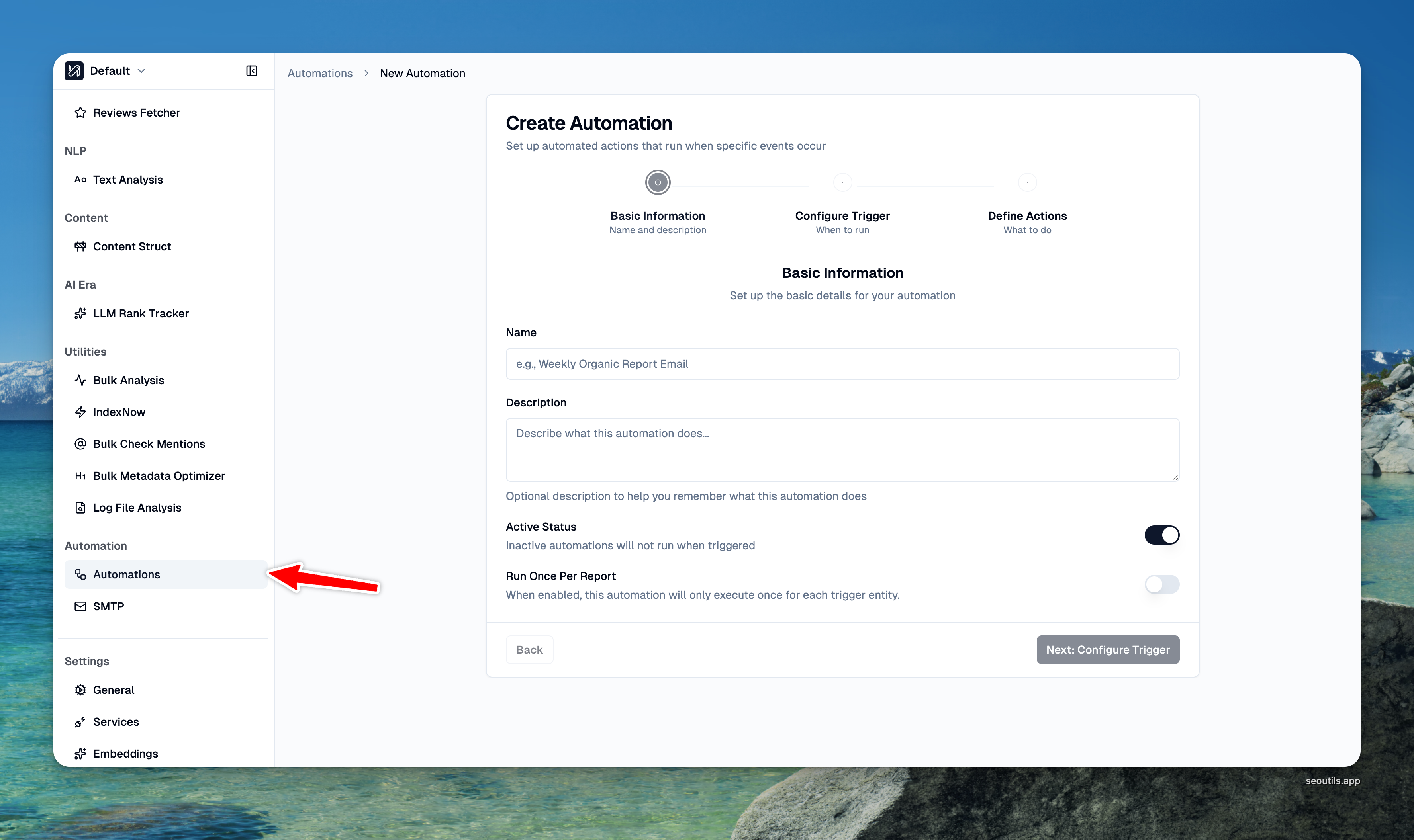Open Text Analysis from sidebar
Screen dimensions: 1414x840
pyautogui.click(x=128, y=180)
